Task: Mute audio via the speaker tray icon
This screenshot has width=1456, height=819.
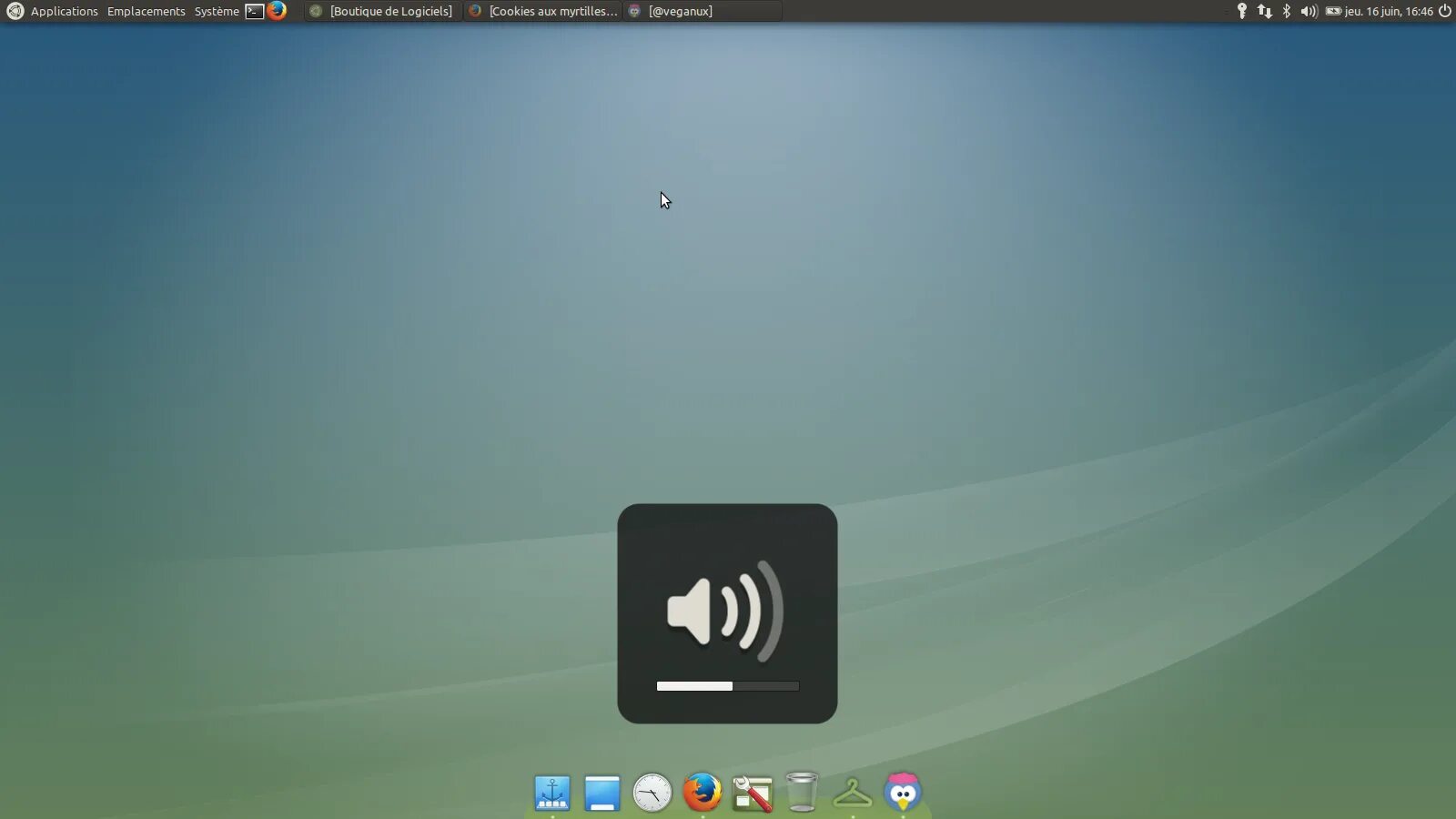Action: (1308, 11)
